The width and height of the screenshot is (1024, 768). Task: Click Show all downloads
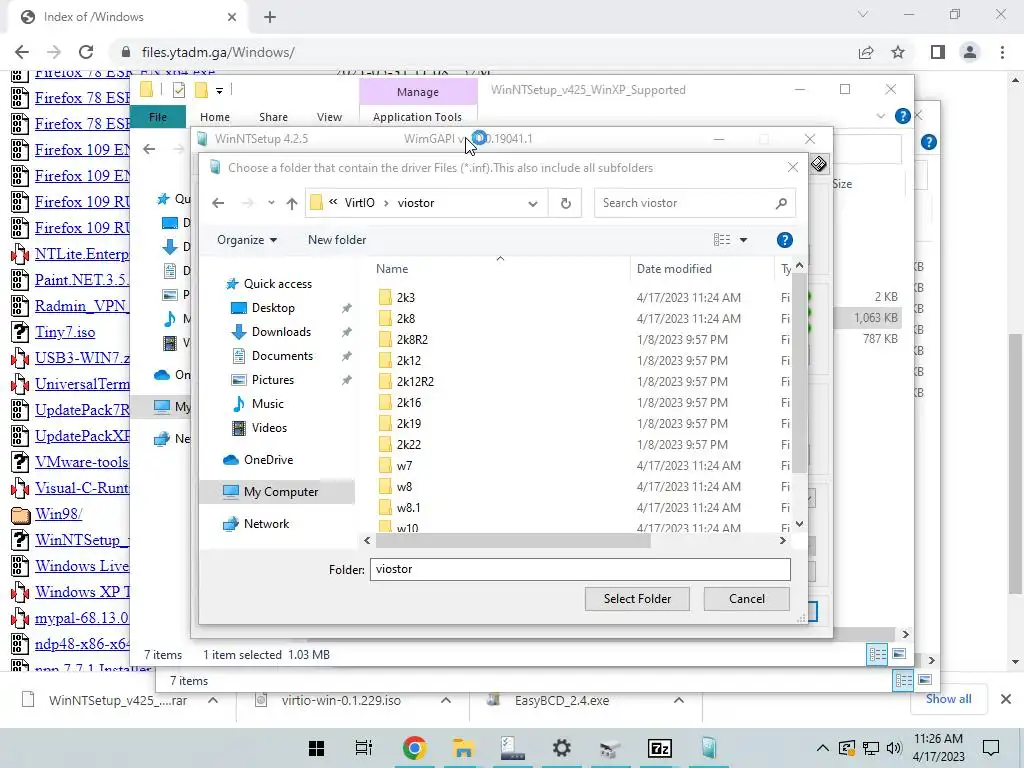[948, 699]
